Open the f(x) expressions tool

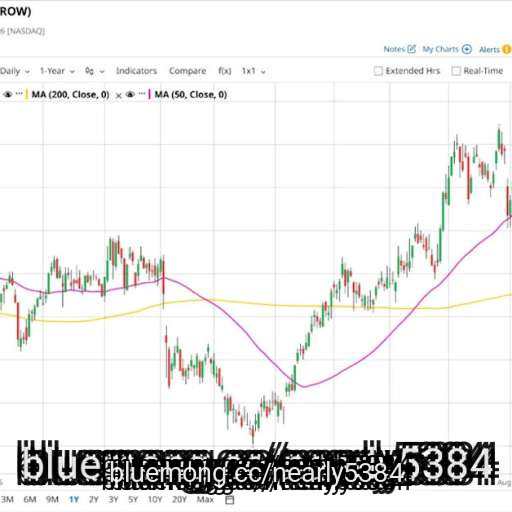tap(225, 71)
